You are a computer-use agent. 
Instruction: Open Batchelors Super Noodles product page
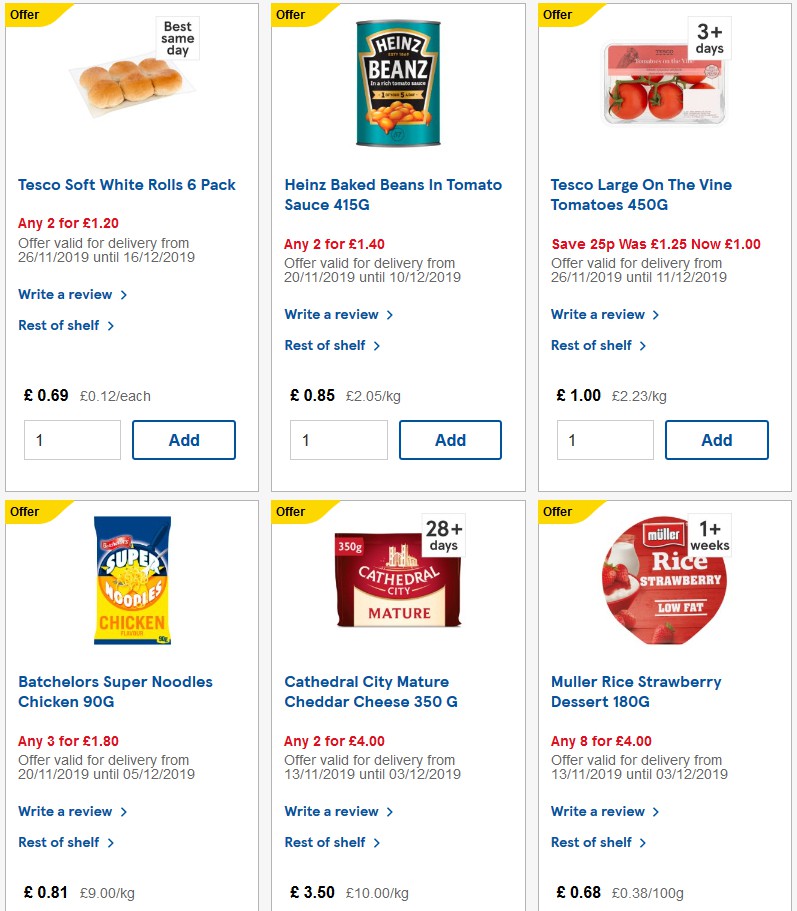coord(115,692)
